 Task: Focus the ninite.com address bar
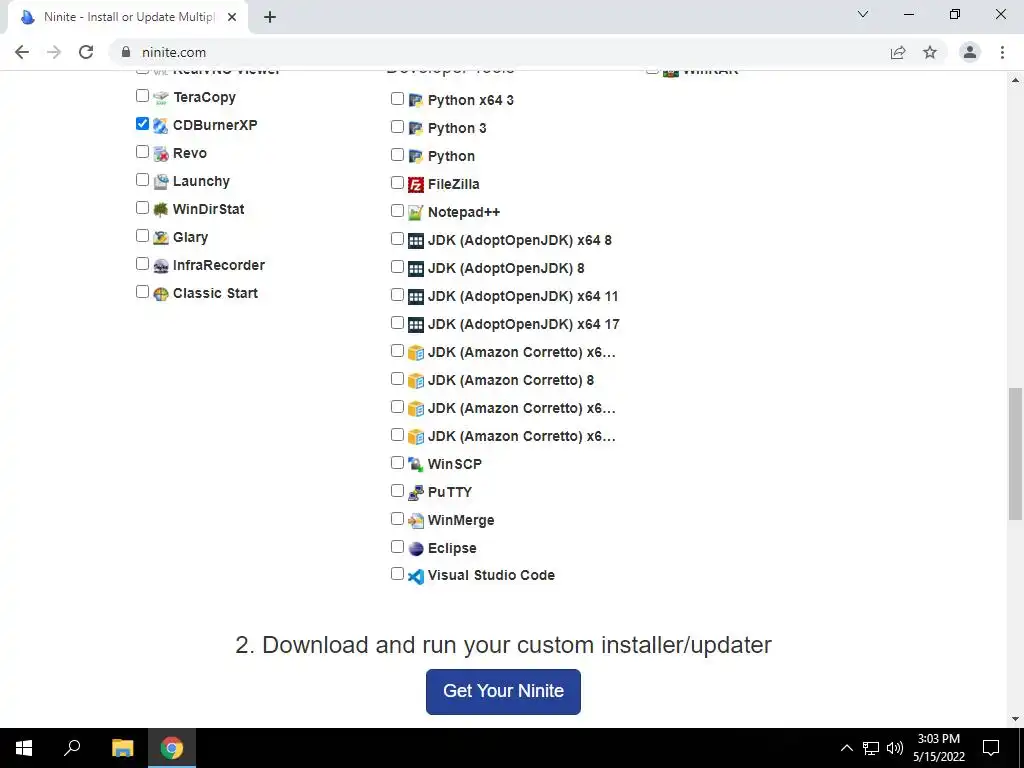[503, 52]
